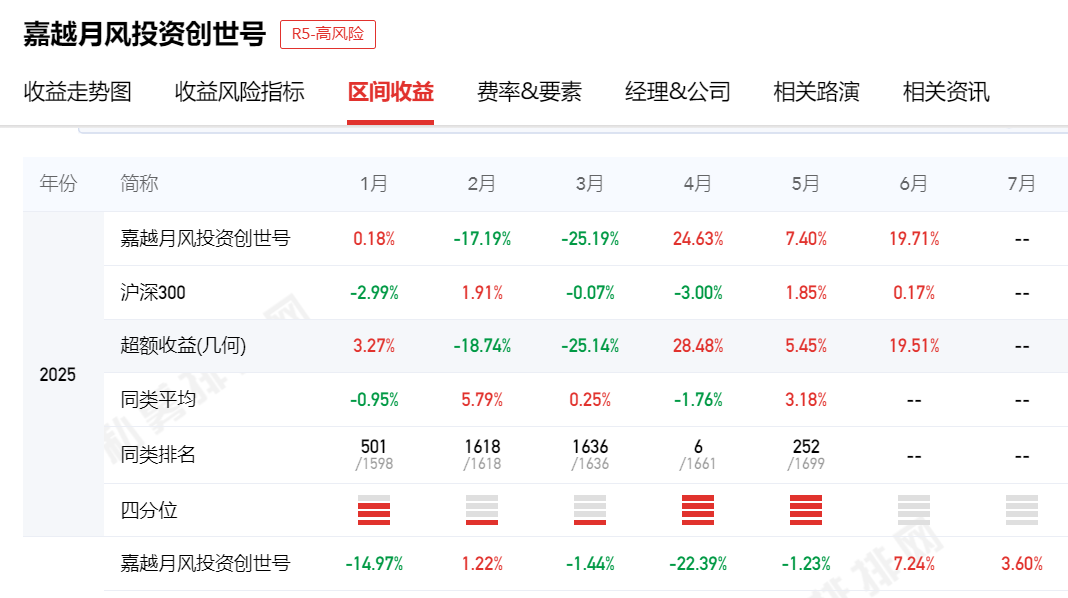Switch to 收益风险指标 tab
1068x598 pixels.
point(239,91)
